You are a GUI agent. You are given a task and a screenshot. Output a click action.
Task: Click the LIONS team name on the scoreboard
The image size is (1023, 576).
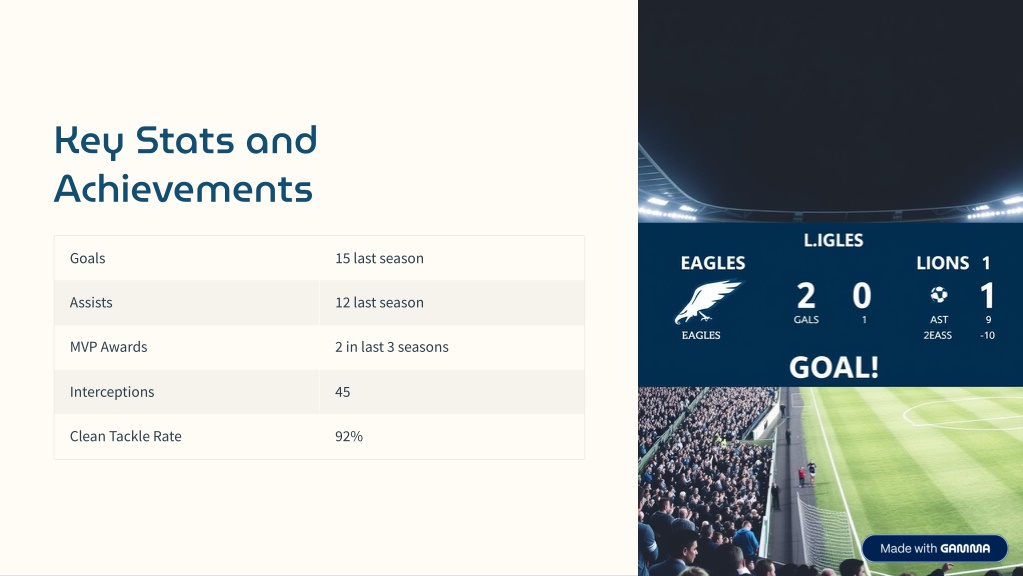click(942, 263)
